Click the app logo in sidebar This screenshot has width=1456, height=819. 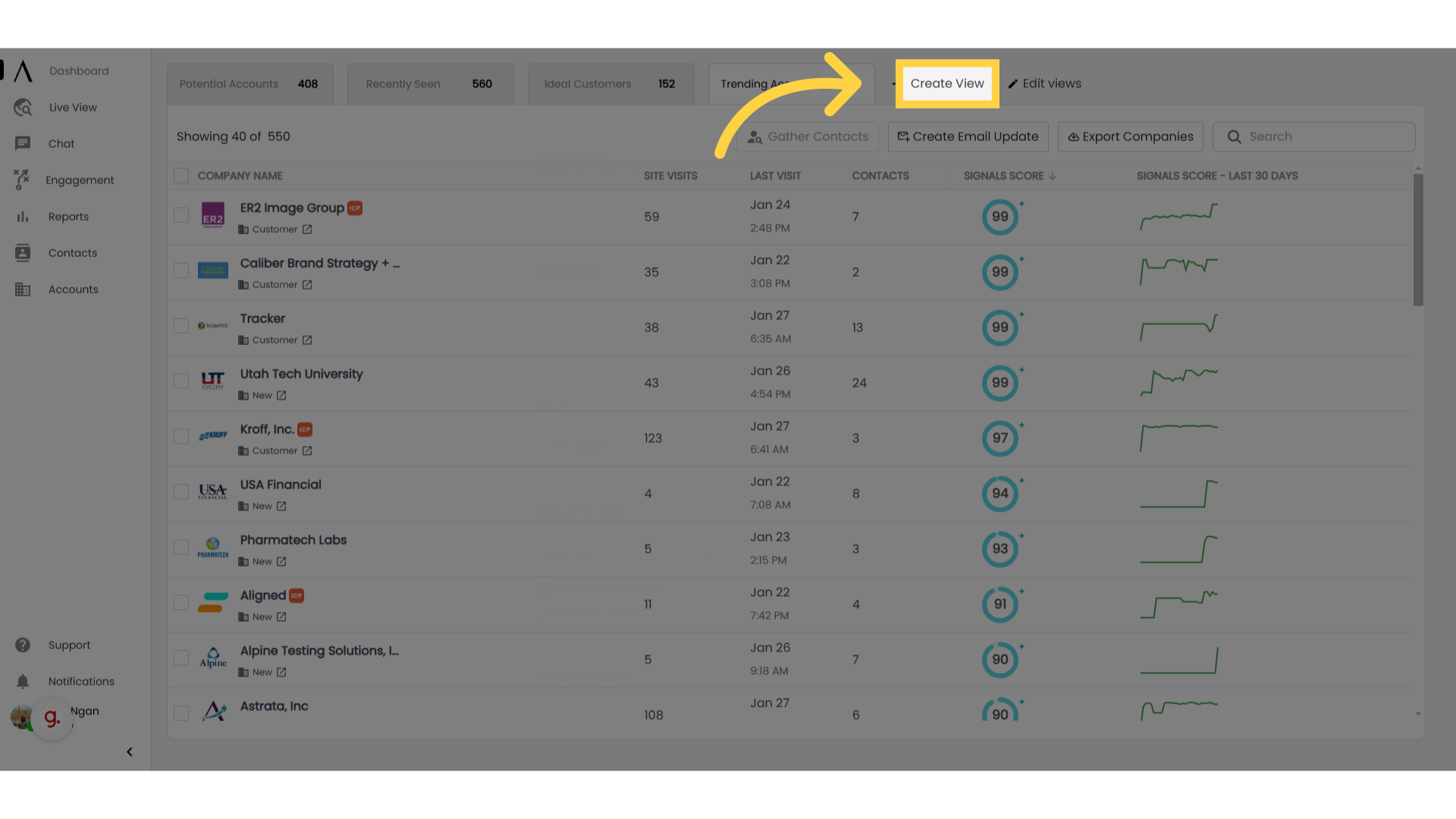[23, 71]
